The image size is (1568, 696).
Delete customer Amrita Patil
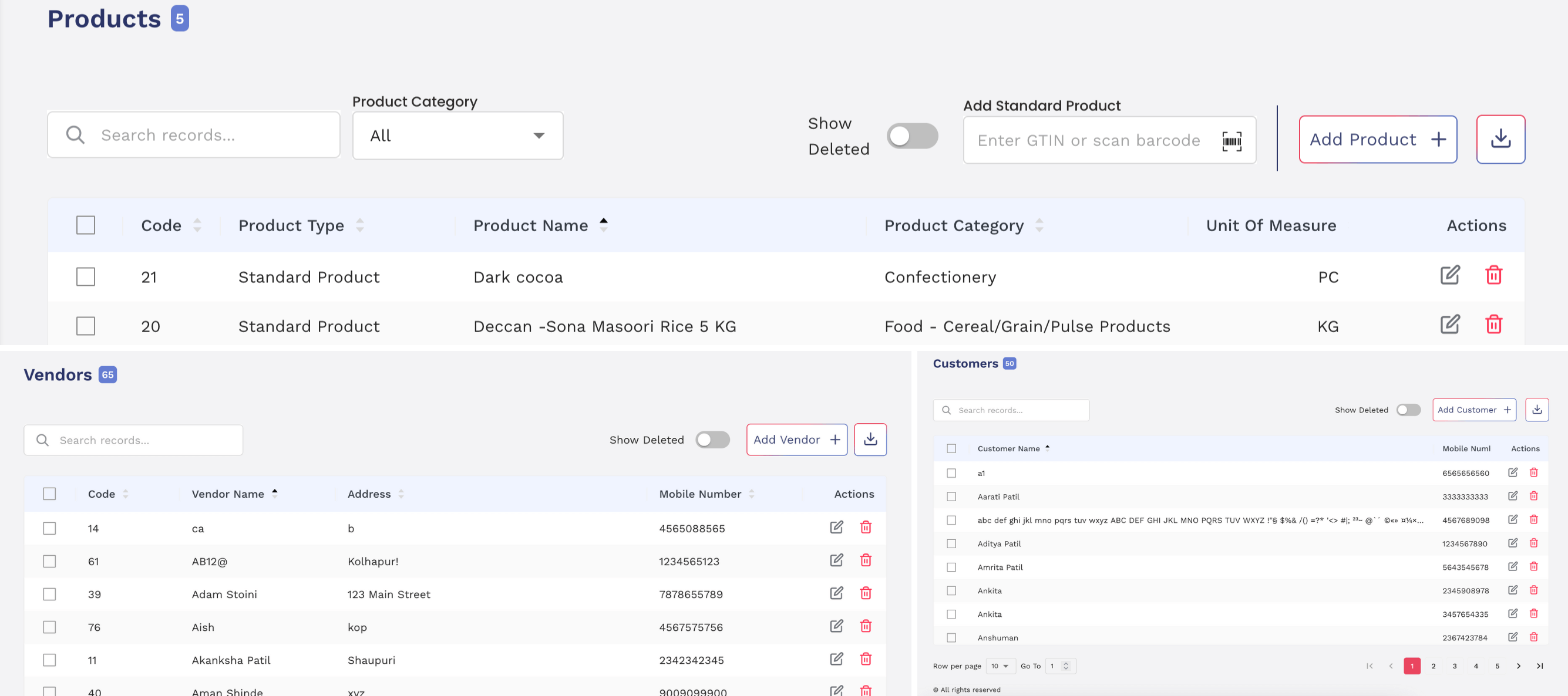coord(1533,566)
